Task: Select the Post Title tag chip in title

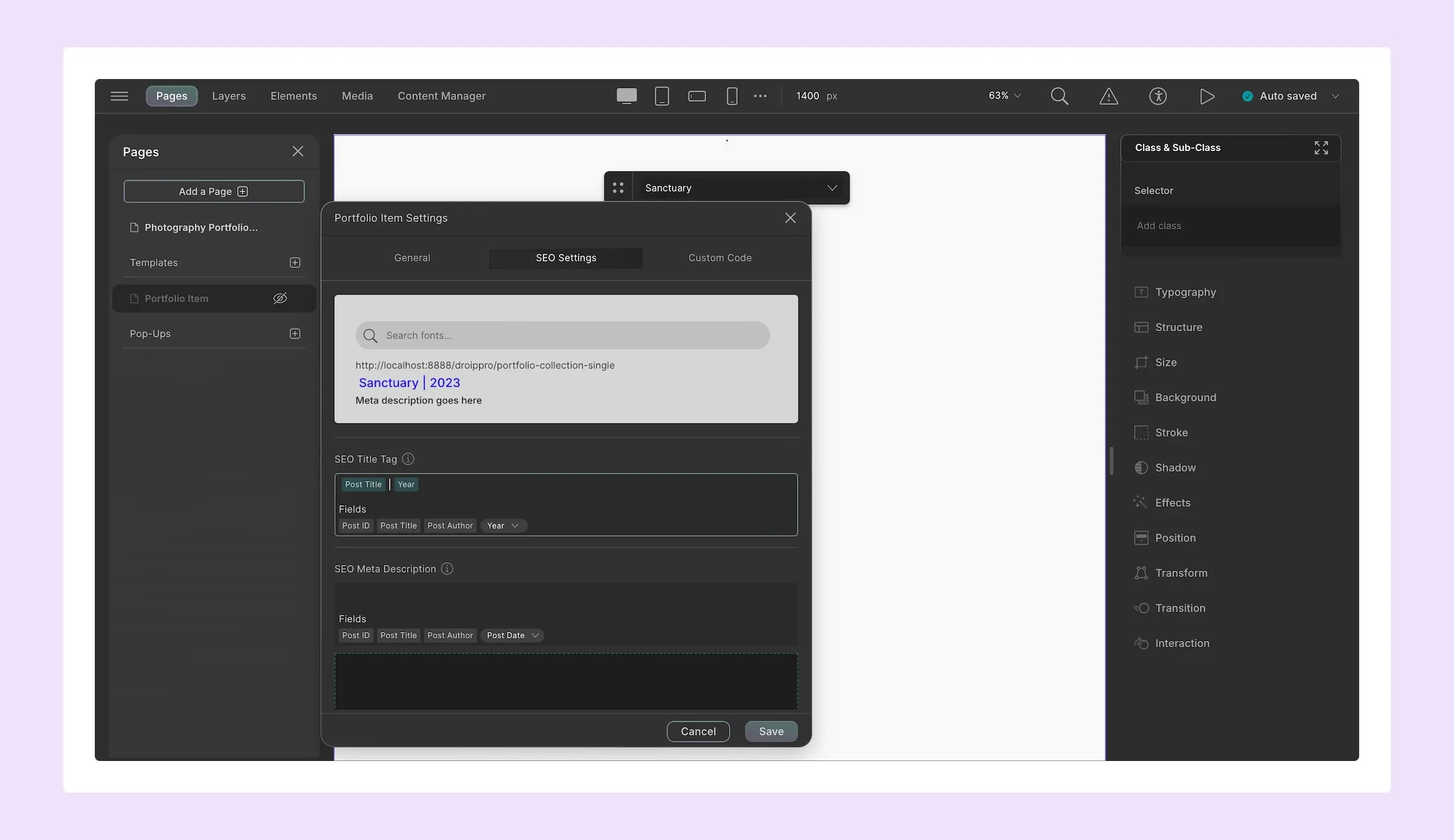Action: click(363, 484)
